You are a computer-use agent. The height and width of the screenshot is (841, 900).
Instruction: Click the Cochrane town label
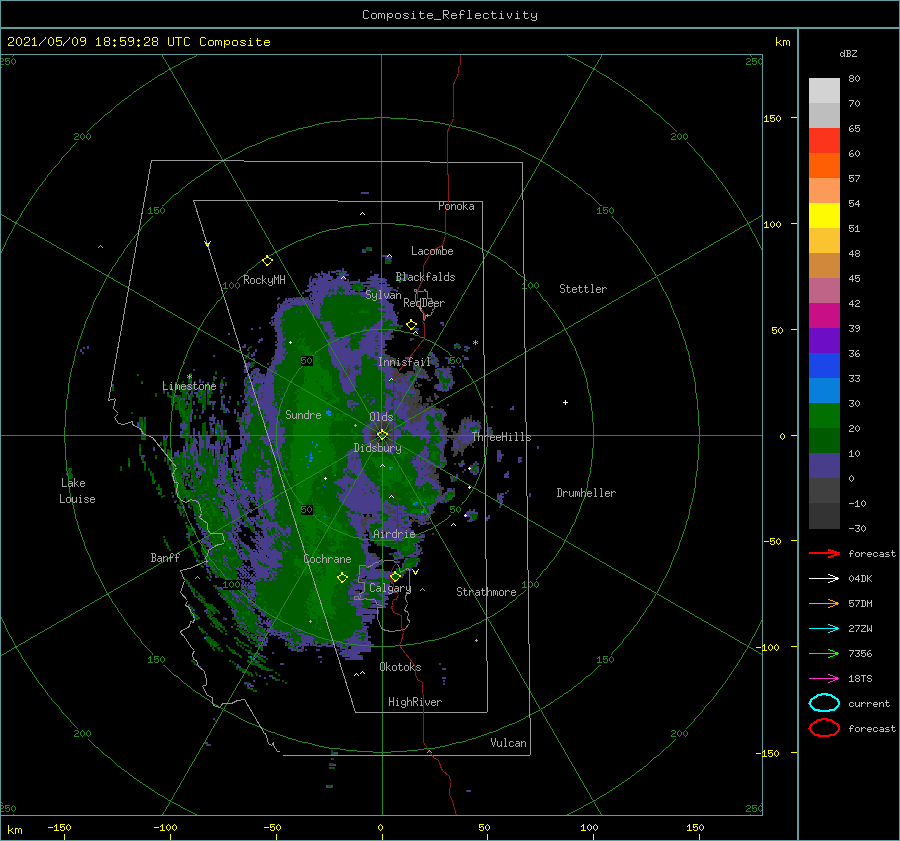click(x=327, y=559)
